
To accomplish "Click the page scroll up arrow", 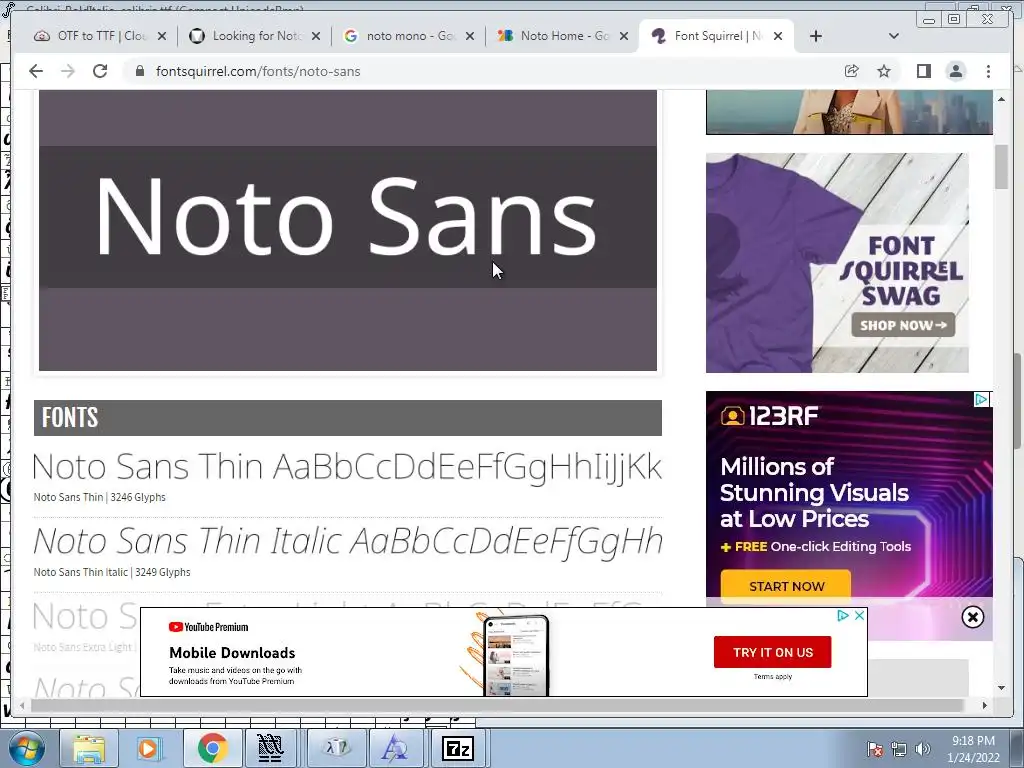I will (1001, 99).
